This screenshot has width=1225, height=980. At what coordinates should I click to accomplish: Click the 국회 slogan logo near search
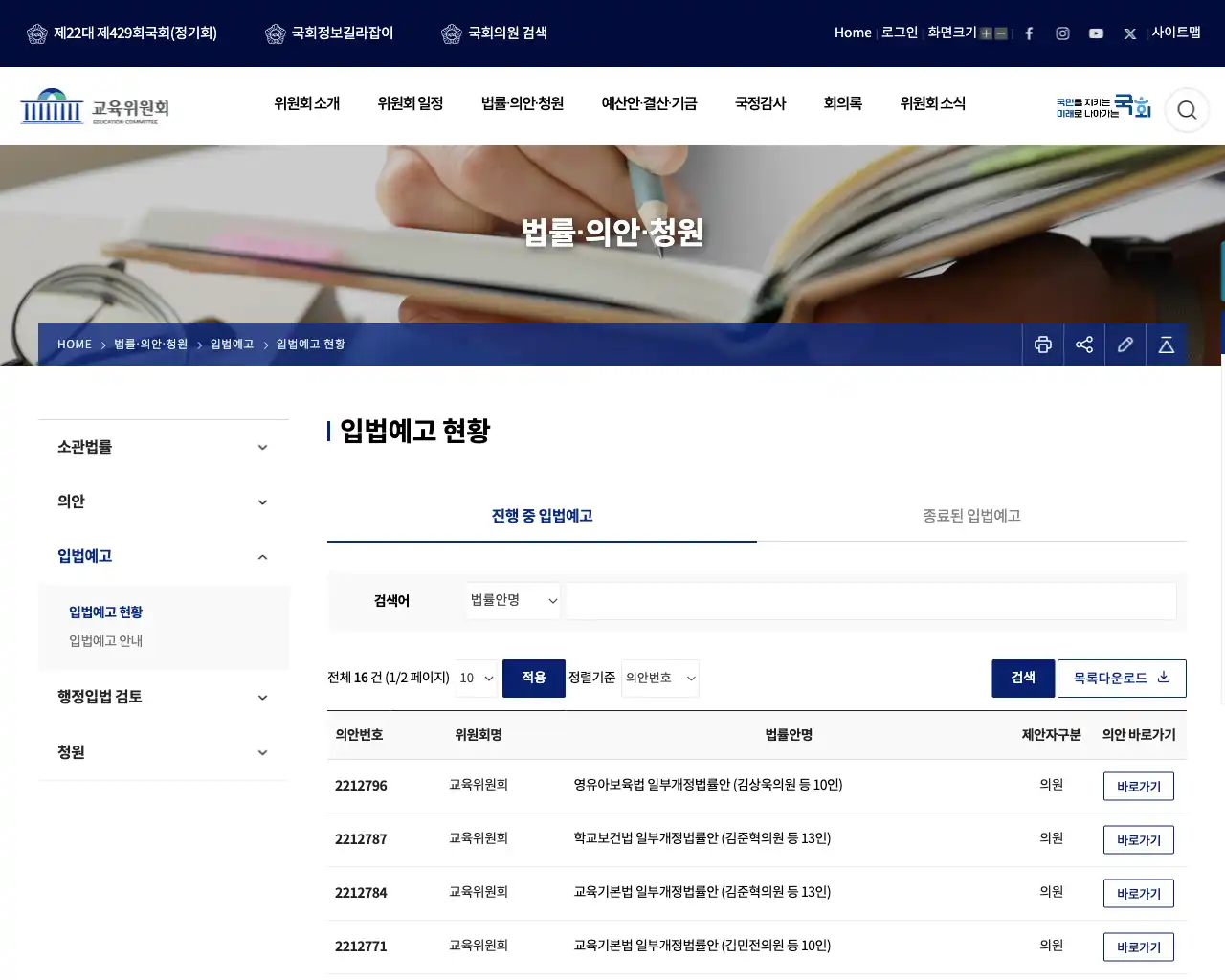click(1103, 106)
